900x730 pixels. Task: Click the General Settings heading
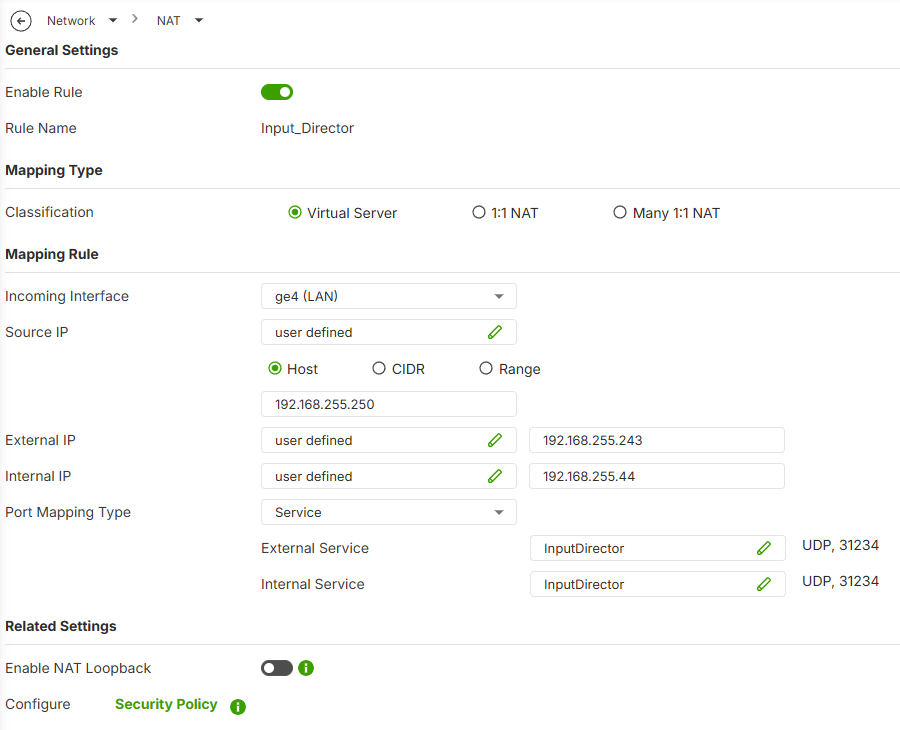pyautogui.click(x=61, y=50)
